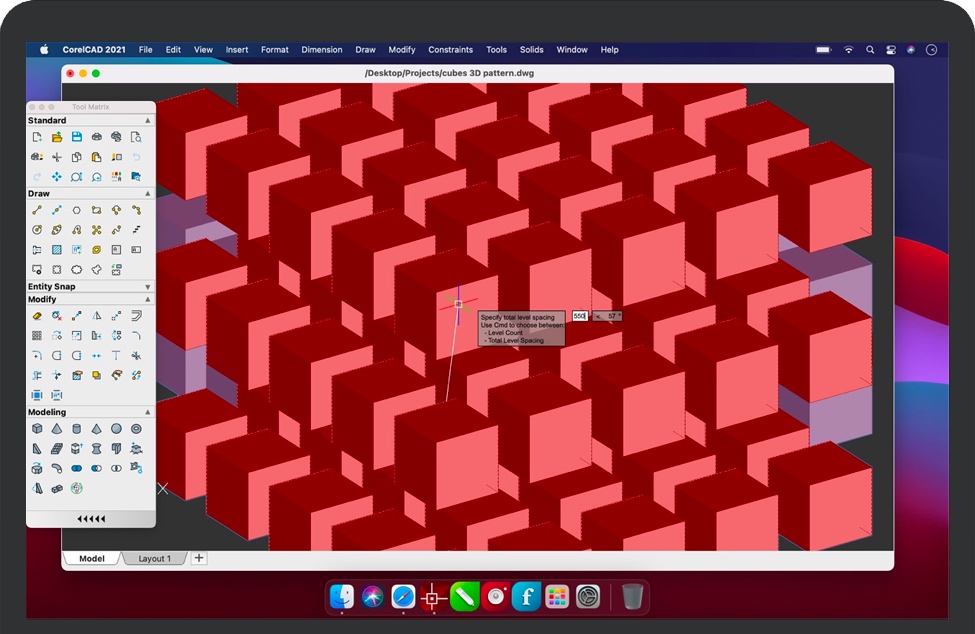Expand the Entity Snap section
975x634 pixels.
coord(147,287)
